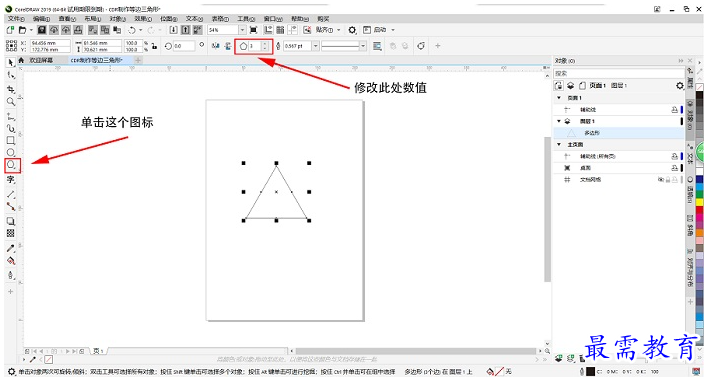Image resolution: width=706 pixels, height=379 pixels.
Task: Open the dropdown arrow next to Open icon
Action: [x=31, y=30]
